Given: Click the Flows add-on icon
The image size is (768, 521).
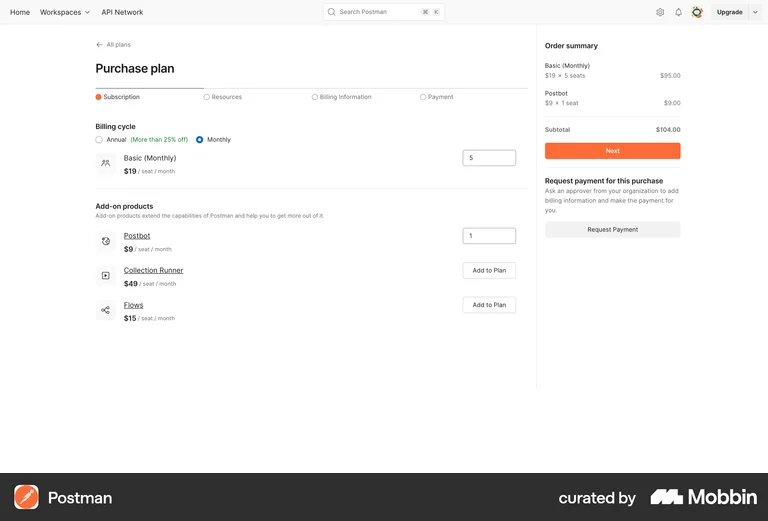Looking at the screenshot, I should click(x=106, y=310).
